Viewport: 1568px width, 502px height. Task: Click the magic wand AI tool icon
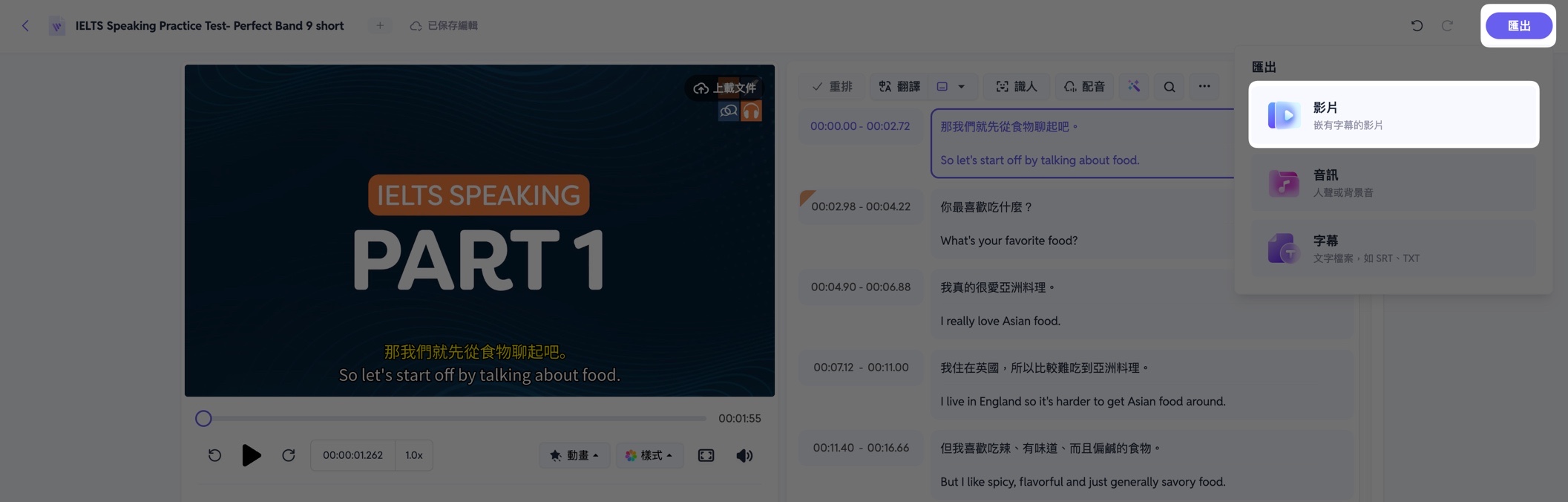click(1134, 87)
